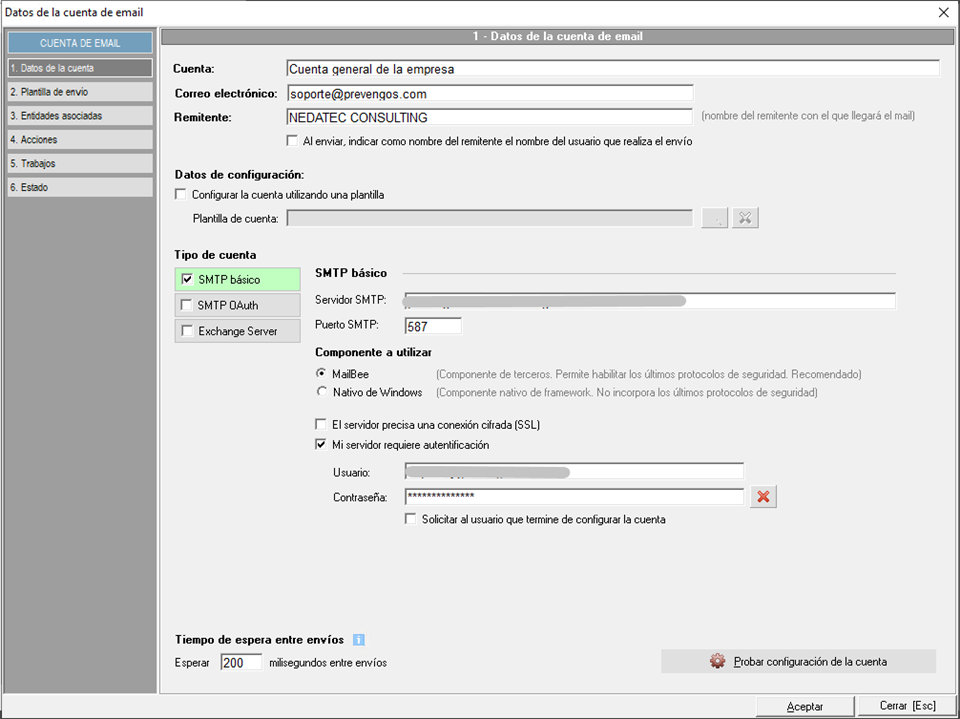Viewport: 960px width, 719px height.
Task: Enable the SMTP OAuth account type
Action: (x=187, y=305)
